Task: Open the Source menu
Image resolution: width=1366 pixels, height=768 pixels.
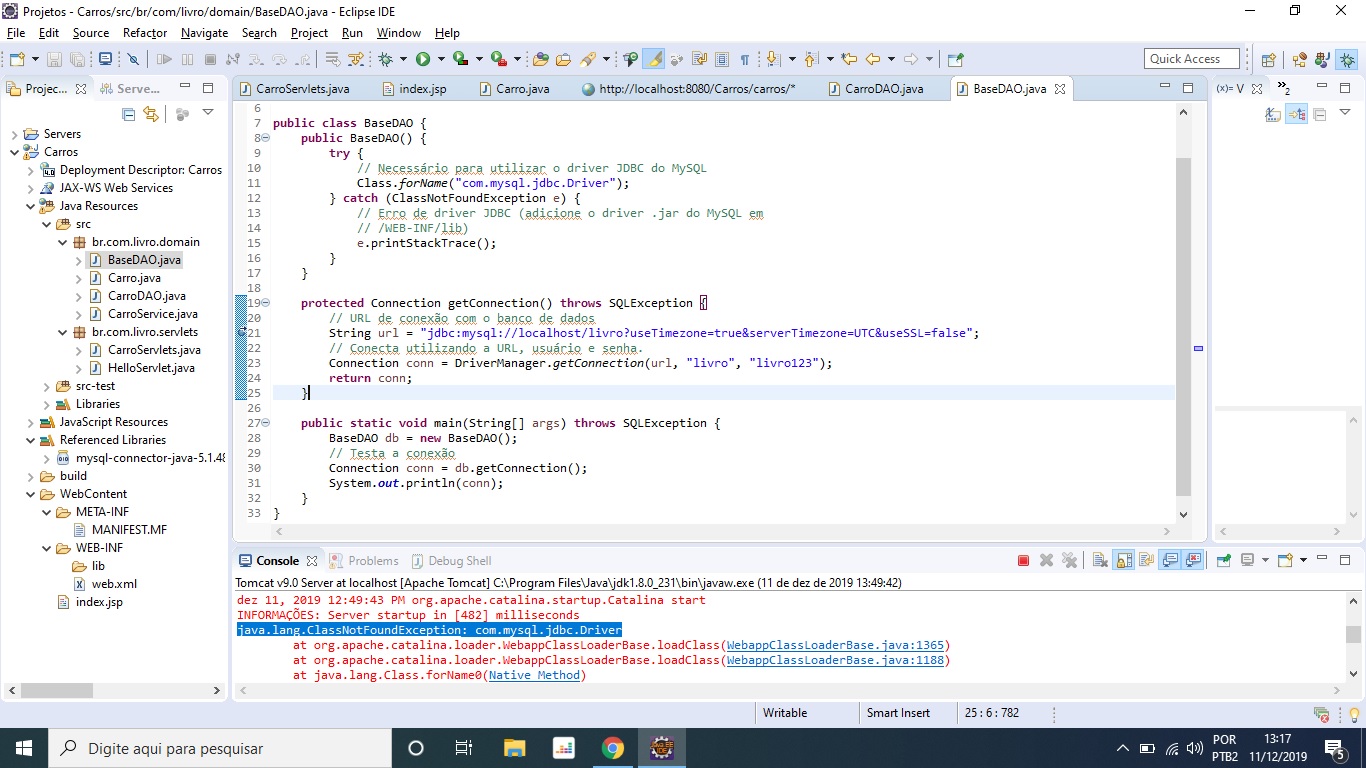Action: (90, 33)
